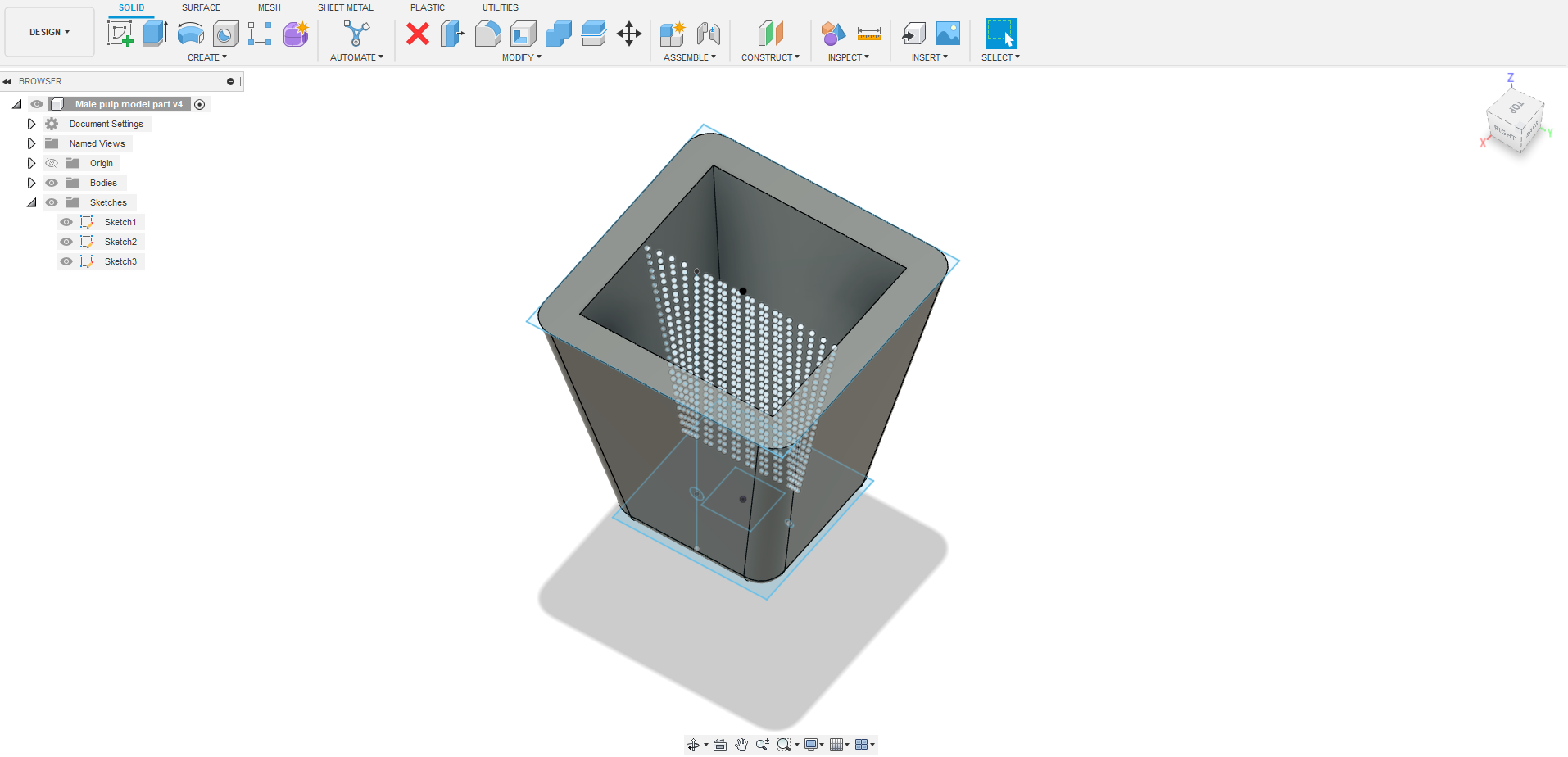1568x757 pixels.
Task: Click the Offset Plane construct icon
Action: click(770, 34)
